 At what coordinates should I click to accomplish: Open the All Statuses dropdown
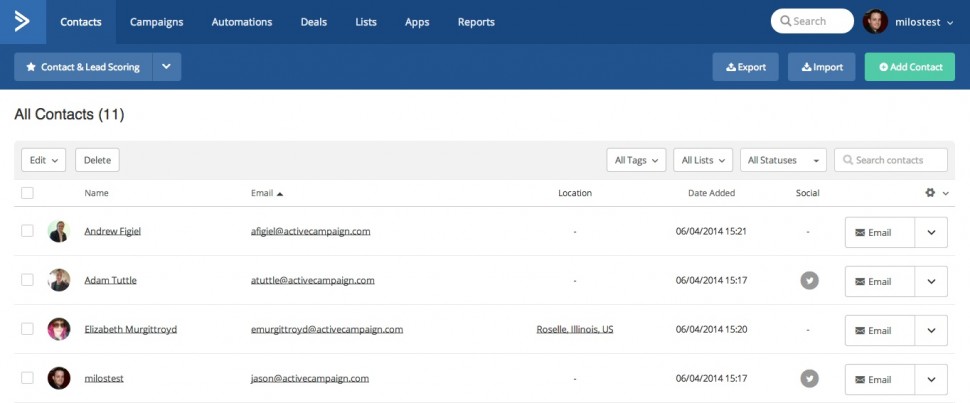click(786, 160)
